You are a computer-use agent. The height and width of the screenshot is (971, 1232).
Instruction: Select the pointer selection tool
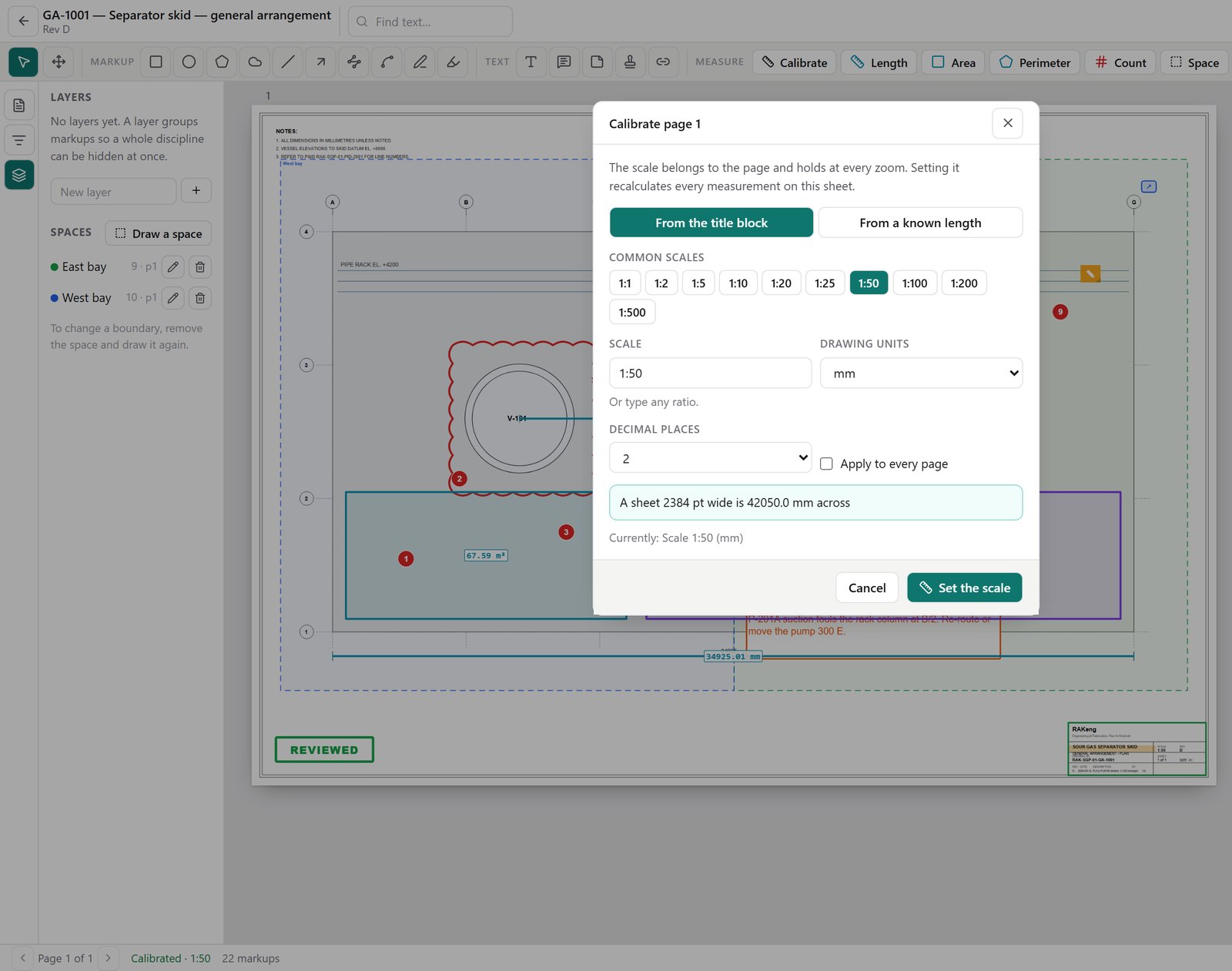(x=23, y=62)
